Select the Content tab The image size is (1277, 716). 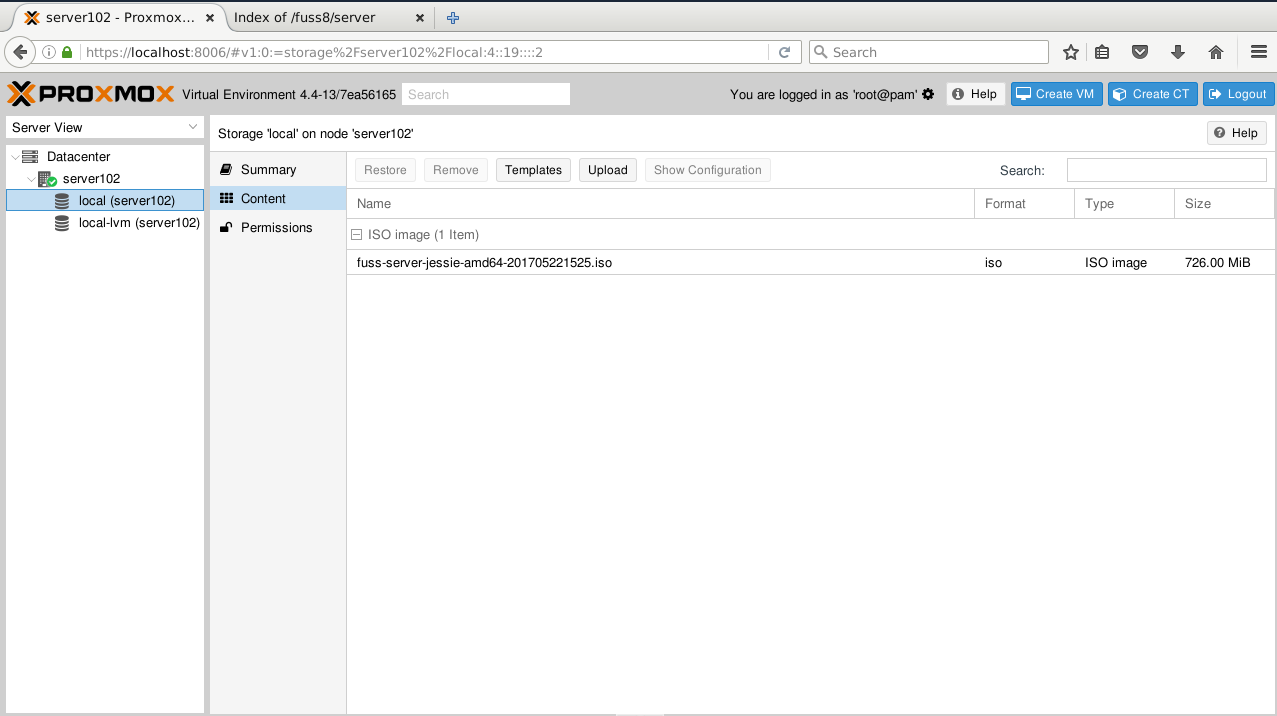278,199
